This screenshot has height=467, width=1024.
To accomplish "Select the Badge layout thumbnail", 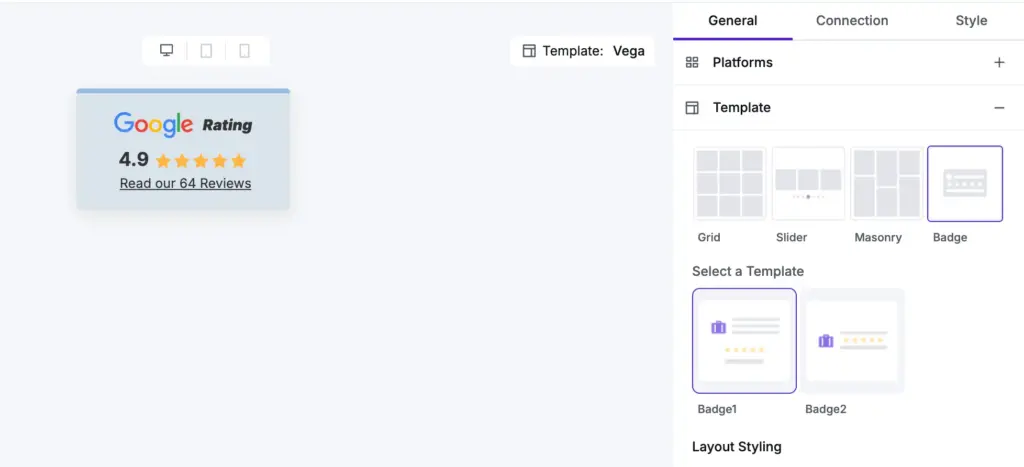I will pyautogui.click(x=965, y=184).
